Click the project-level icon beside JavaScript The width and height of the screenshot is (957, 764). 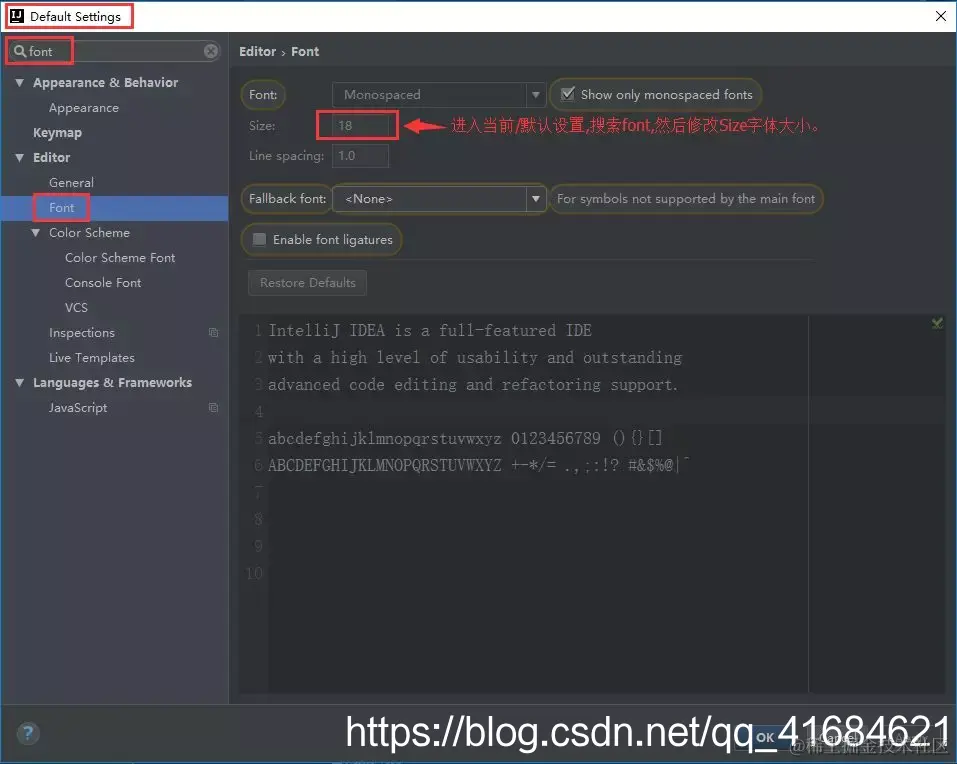[213, 408]
